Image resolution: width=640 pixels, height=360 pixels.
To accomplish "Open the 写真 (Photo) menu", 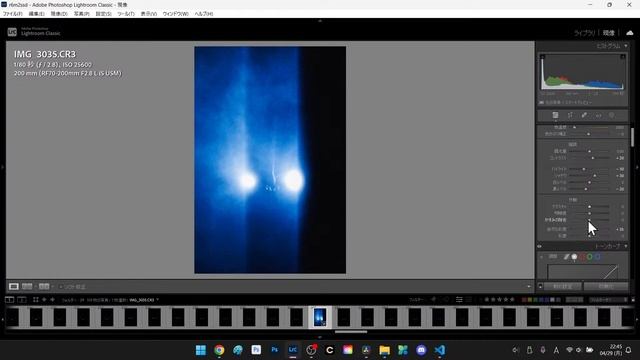I will click(x=82, y=14).
